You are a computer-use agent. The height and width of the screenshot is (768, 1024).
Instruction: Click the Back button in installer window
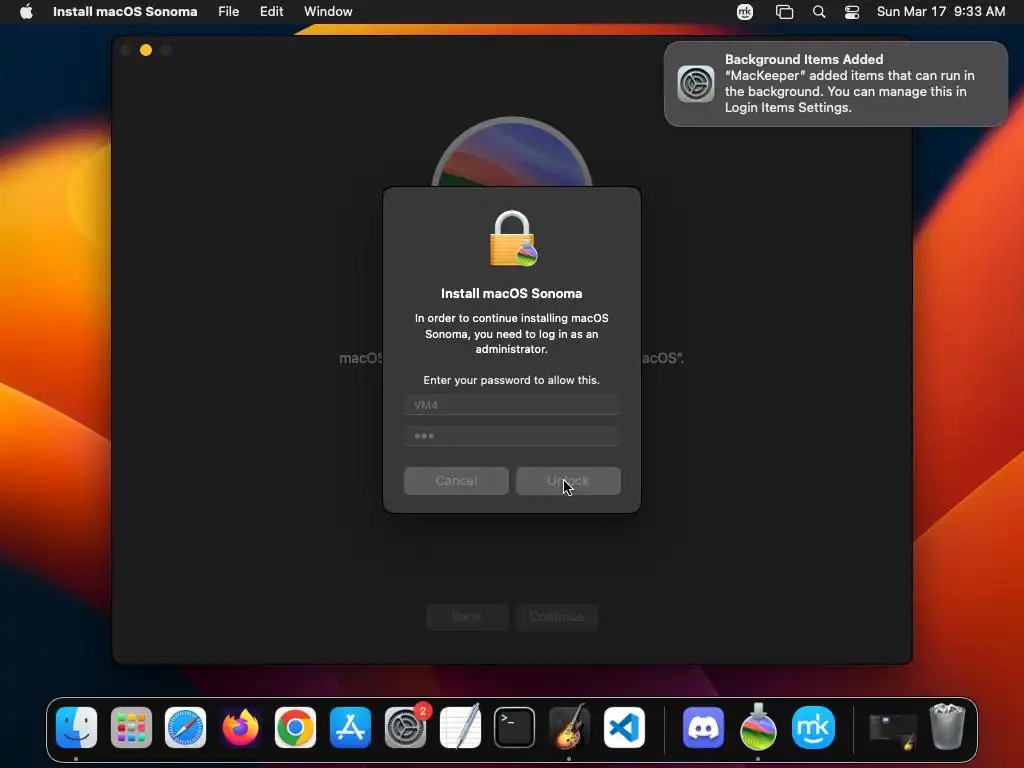click(x=467, y=616)
